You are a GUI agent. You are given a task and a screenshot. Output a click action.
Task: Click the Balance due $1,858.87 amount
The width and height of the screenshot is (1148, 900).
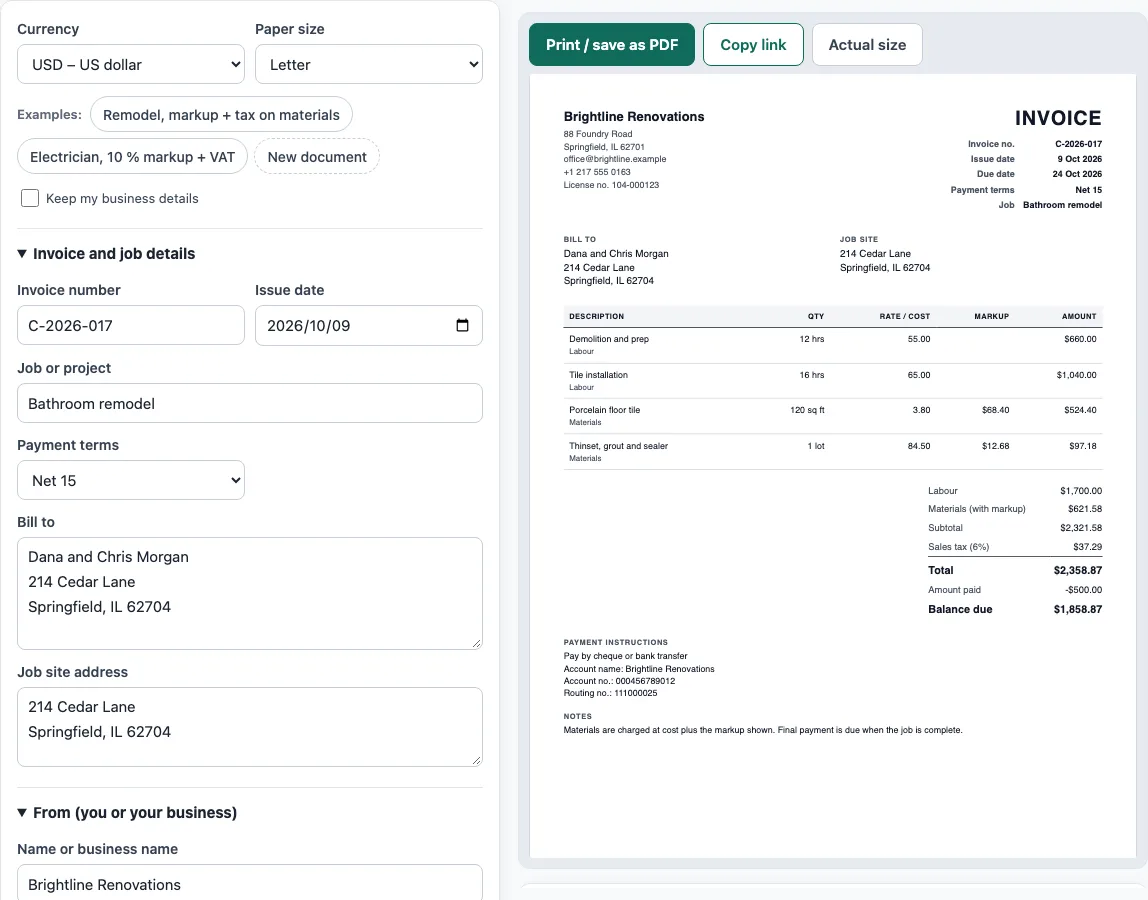click(x=1078, y=609)
